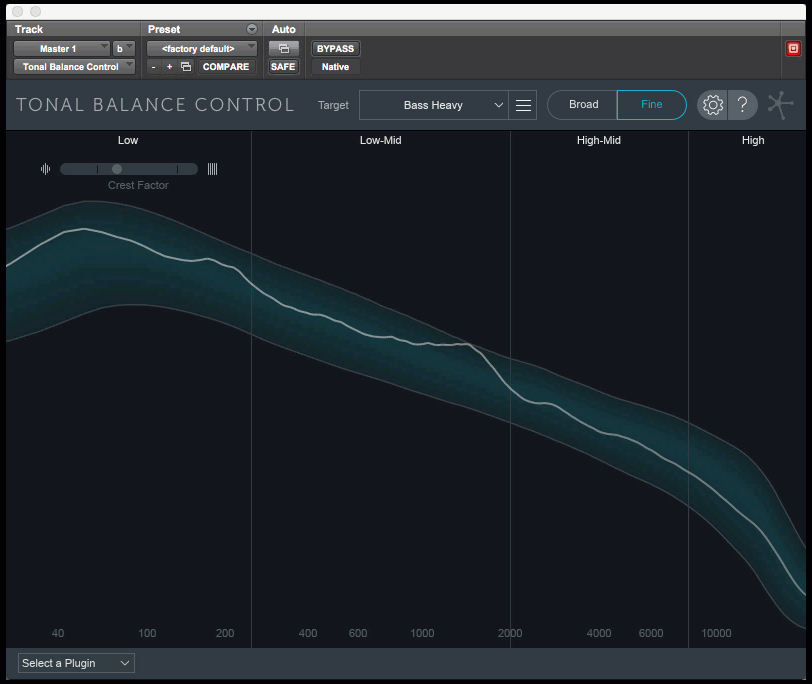Click the Crest Factor slider handle
This screenshot has width=812, height=684.
click(117, 169)
